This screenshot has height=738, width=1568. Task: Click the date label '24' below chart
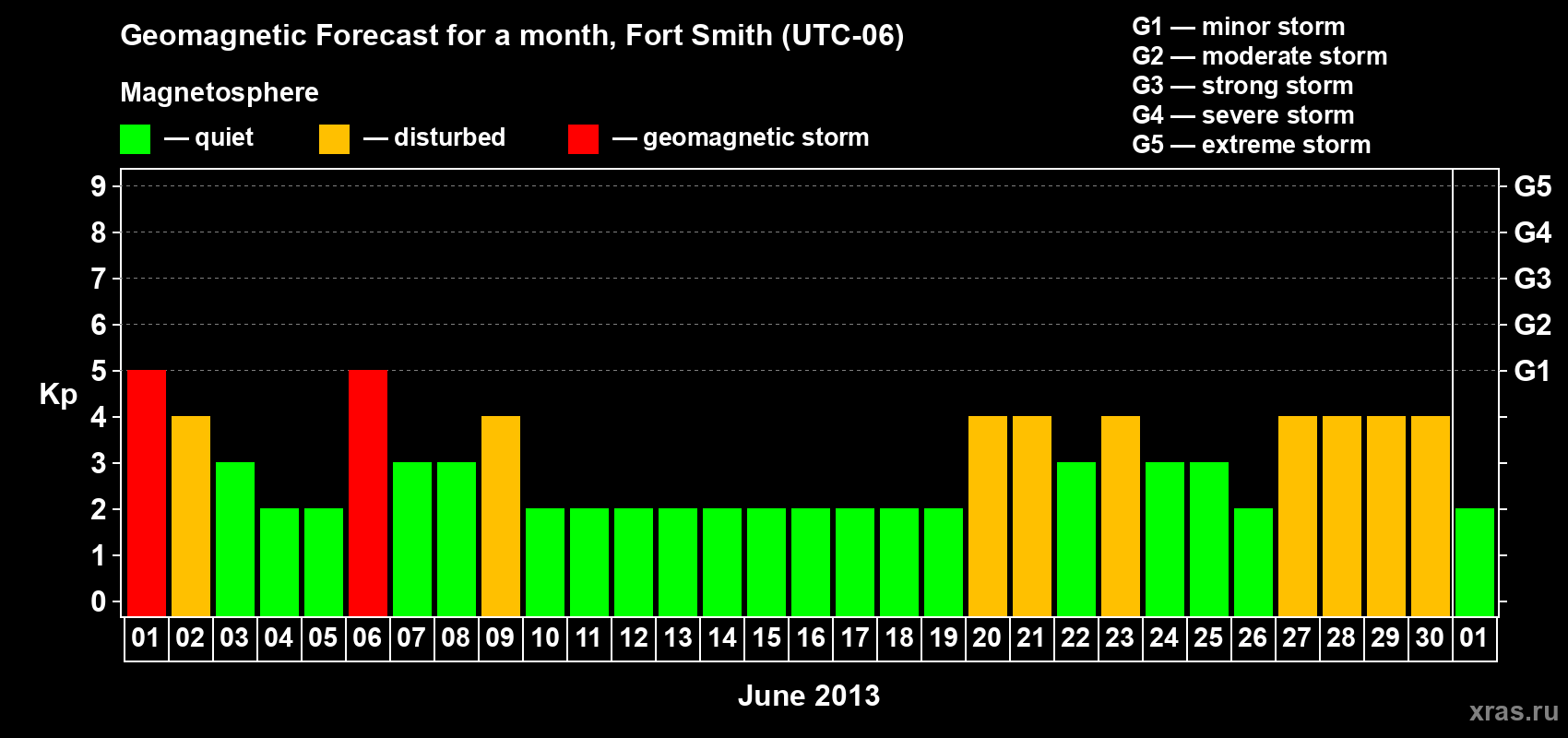[x=1164, y=638]
